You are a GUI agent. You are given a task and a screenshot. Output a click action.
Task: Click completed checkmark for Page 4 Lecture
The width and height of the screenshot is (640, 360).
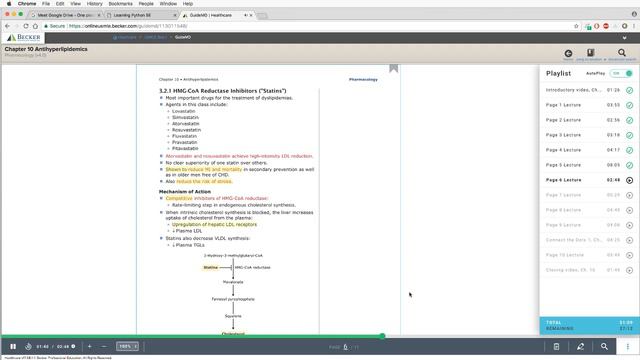(x=629, y=150)
